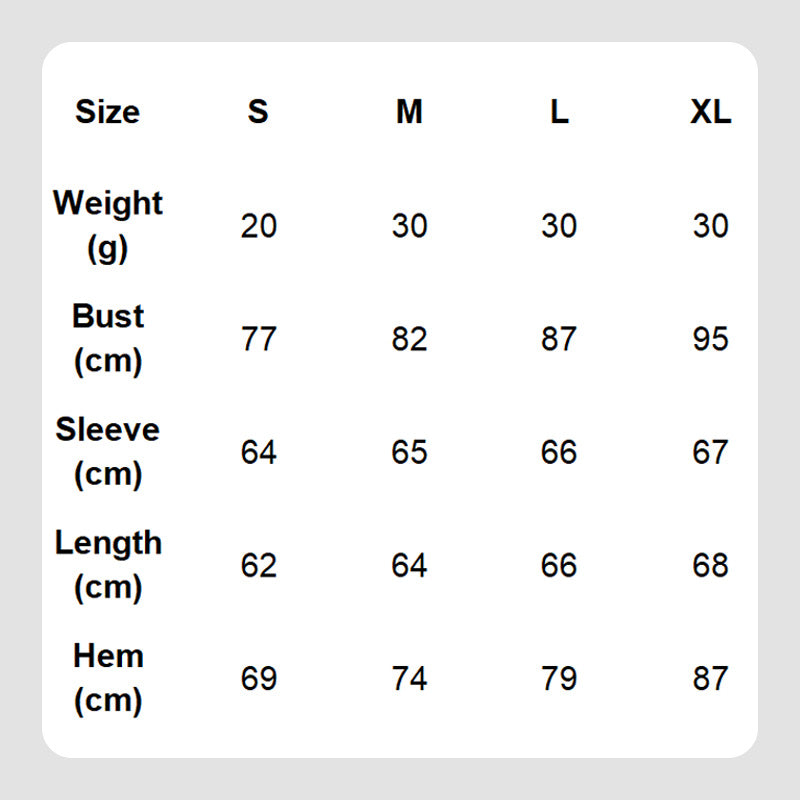The height and width of the screenshot is (800, 800).
Task: Click the Size header label
Action: pos(107,111)
